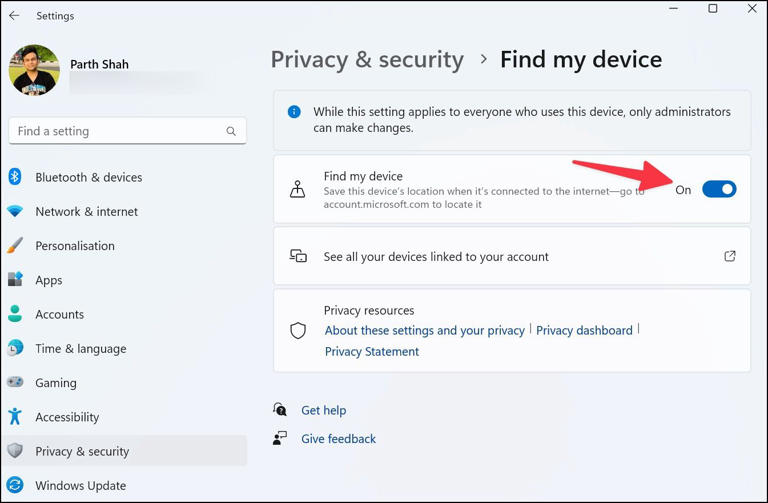Turn off Find my device toggle
This screenshot has height=503, width=768.
pyautogui.click(x=718, y=189)
